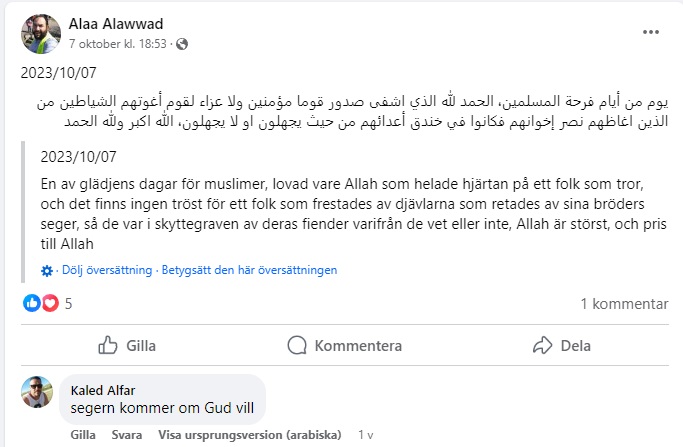Rate translation via Betygsätt den här översättningen
The height and width of the screenshot is (447, 683).
tap(248, 270)
